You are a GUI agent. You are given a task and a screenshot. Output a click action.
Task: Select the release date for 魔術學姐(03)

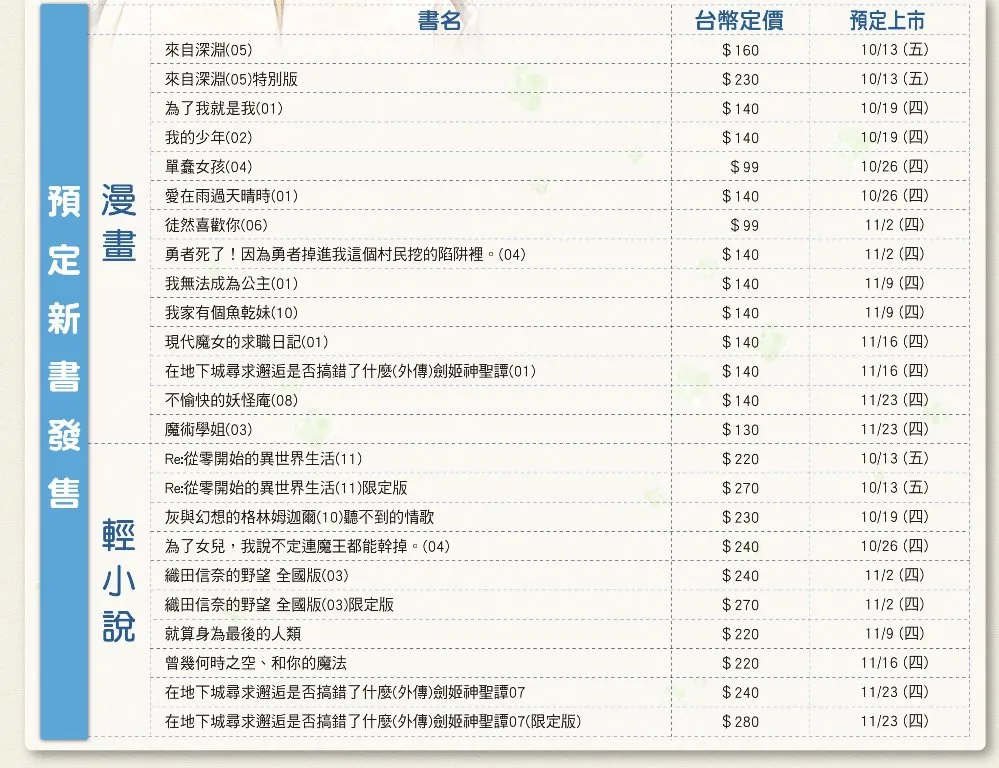point(895,429)
